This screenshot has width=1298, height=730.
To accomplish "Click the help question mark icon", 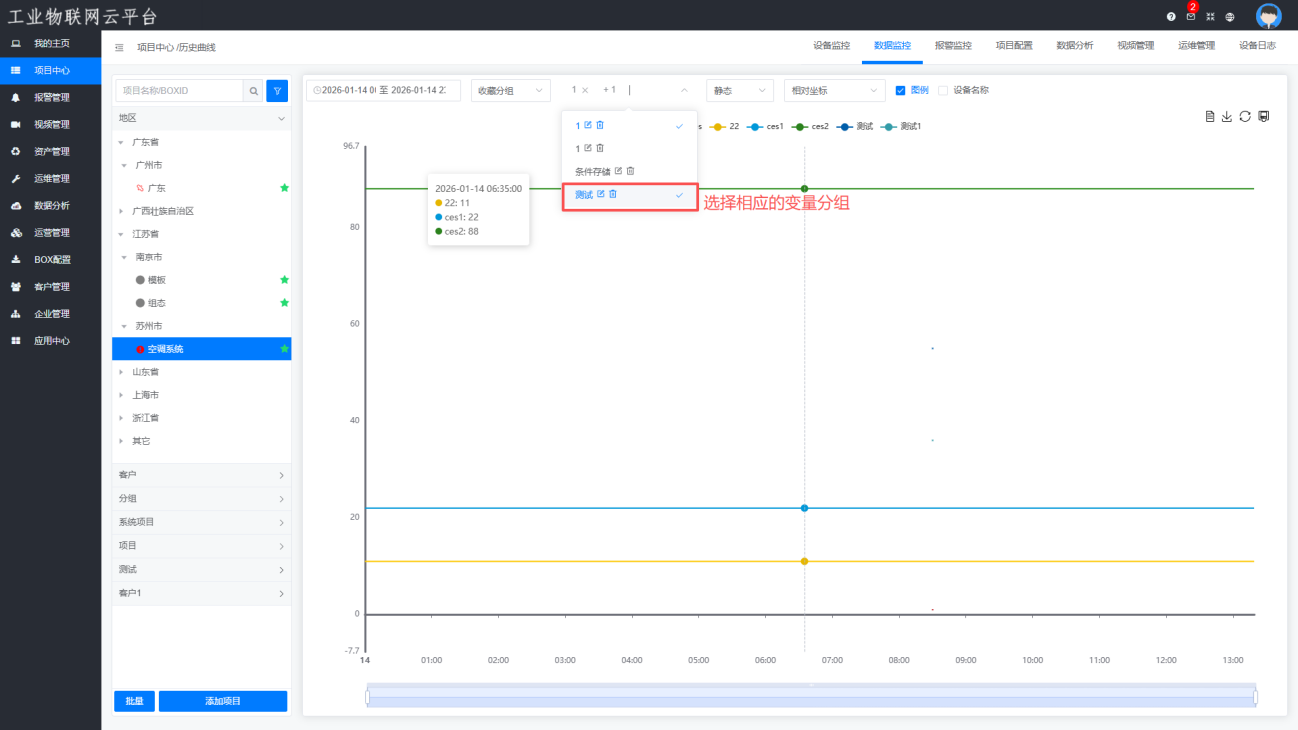I will click(1171, 17).
